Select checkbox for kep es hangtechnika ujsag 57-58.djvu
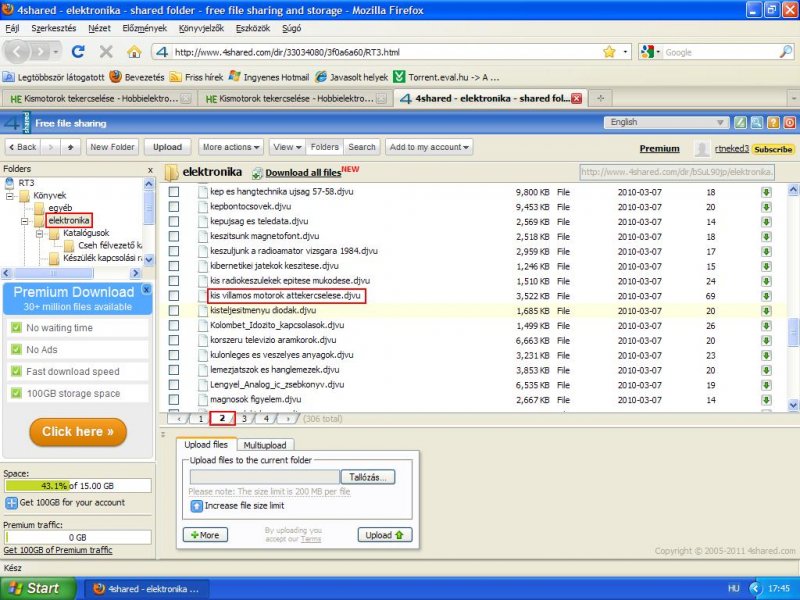Viewport: 800px width, 600px height. [174, 192]
